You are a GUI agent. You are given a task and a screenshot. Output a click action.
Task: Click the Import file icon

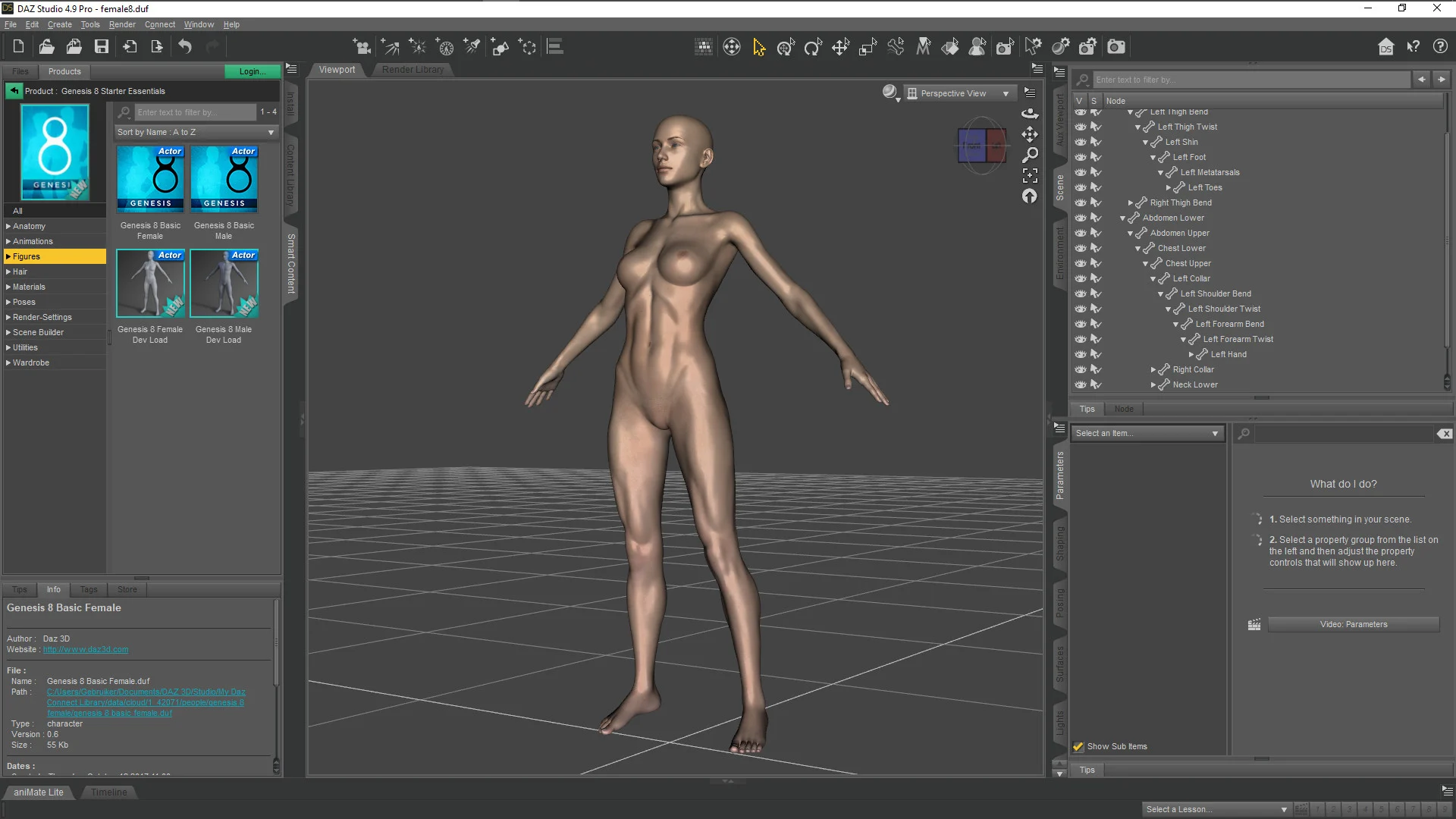(130, 47)
